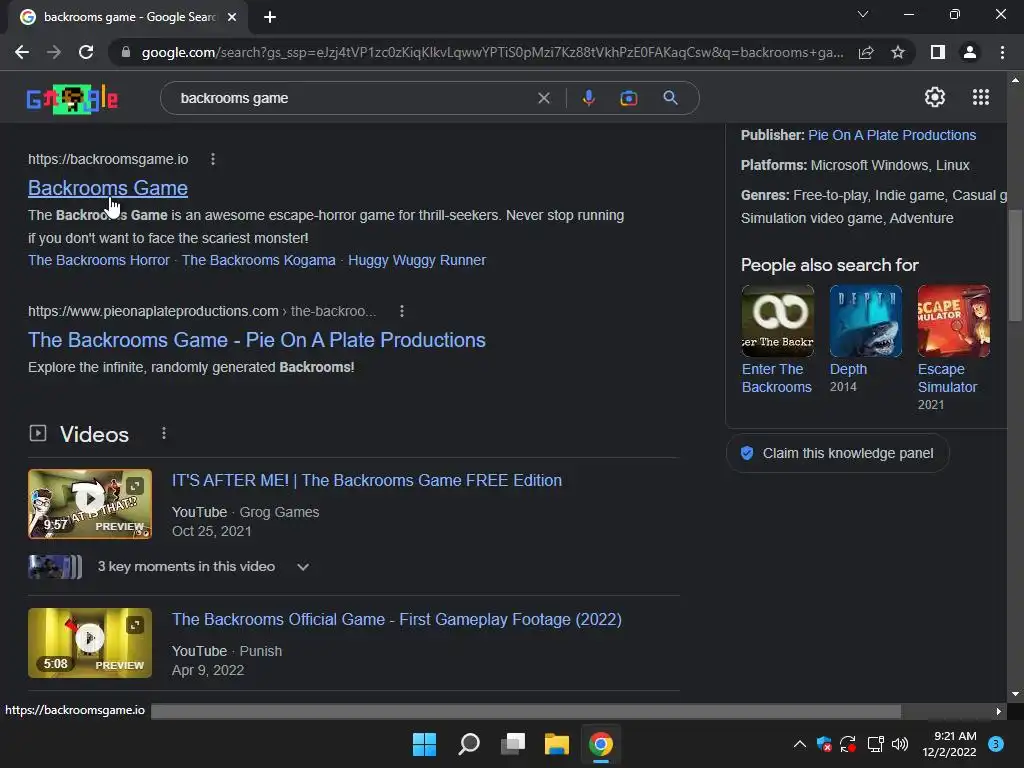
Task: Play the IT'S AFTER ME video thumbnail
Action: coord(90,504)
